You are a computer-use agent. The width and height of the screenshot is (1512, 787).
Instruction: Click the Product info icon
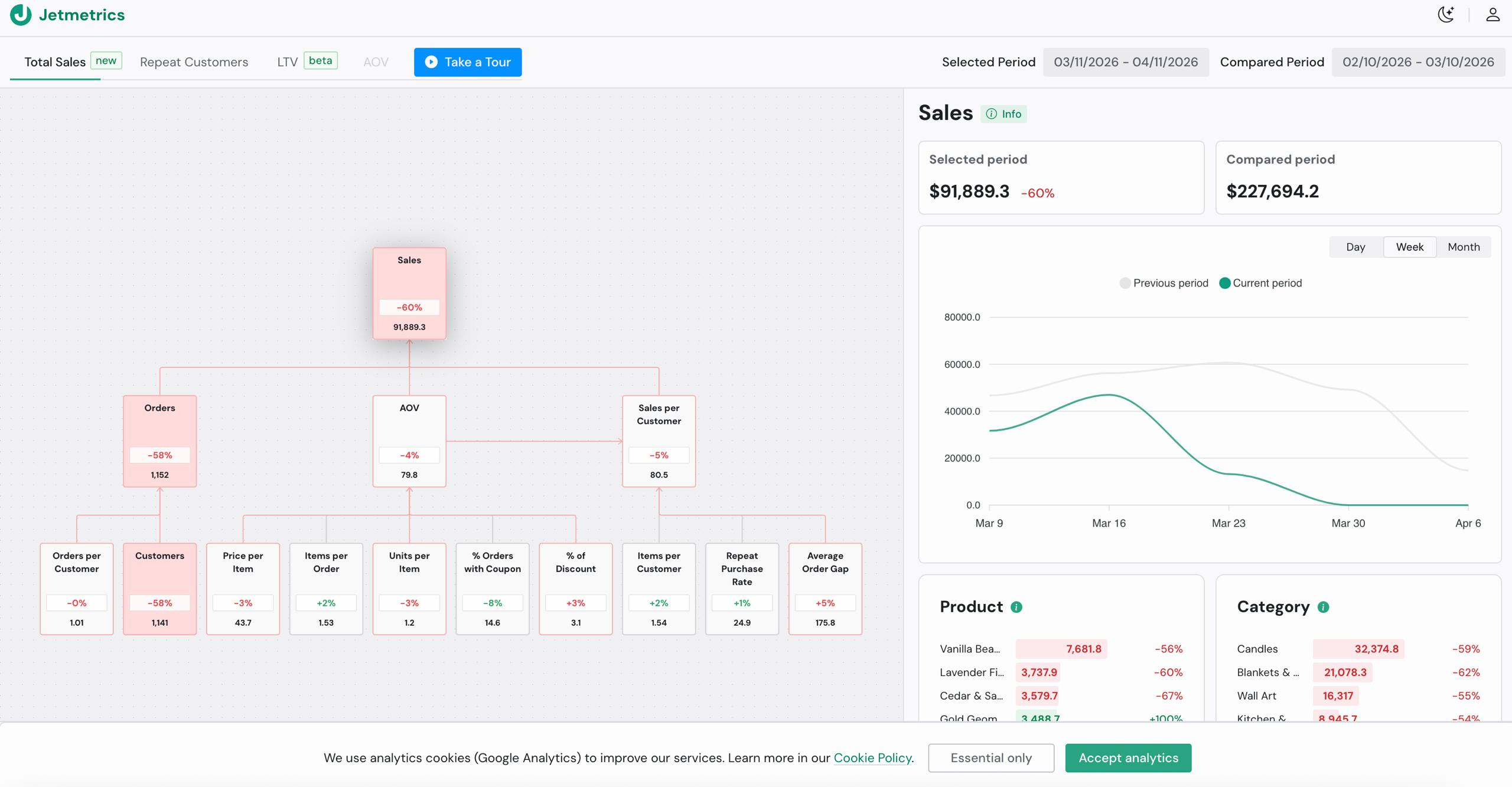tap(1016, 607)
